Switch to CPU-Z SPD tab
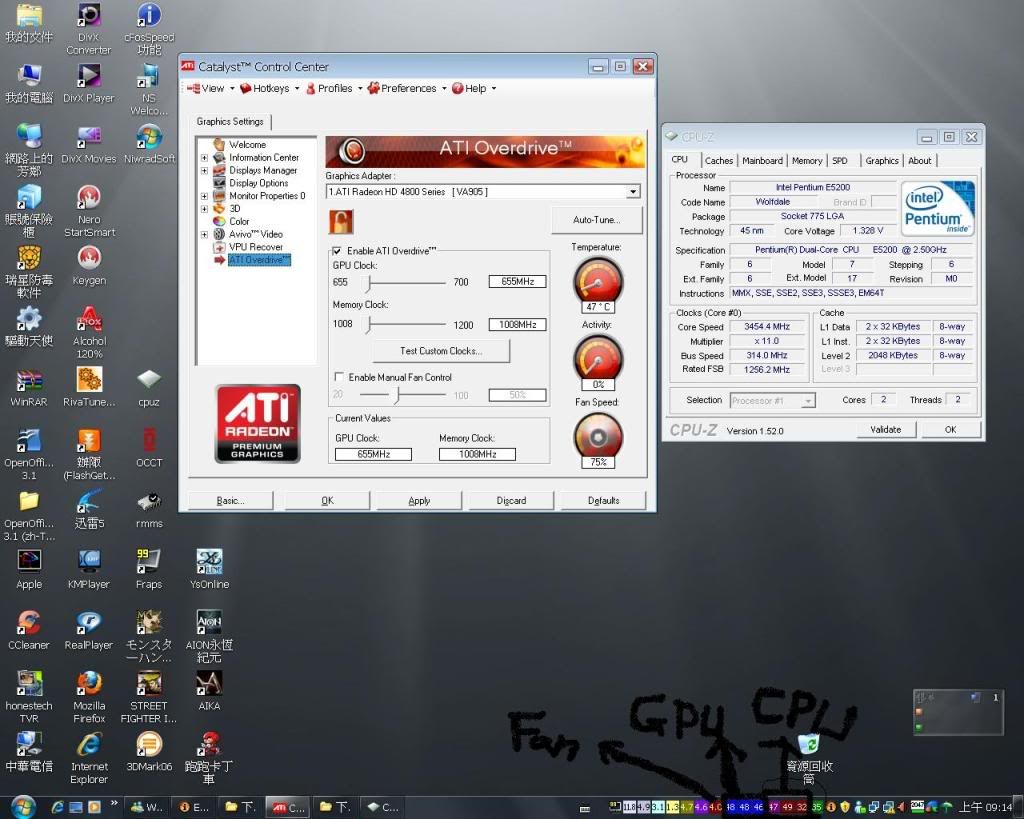1024x819 pixels. [840, 161]
